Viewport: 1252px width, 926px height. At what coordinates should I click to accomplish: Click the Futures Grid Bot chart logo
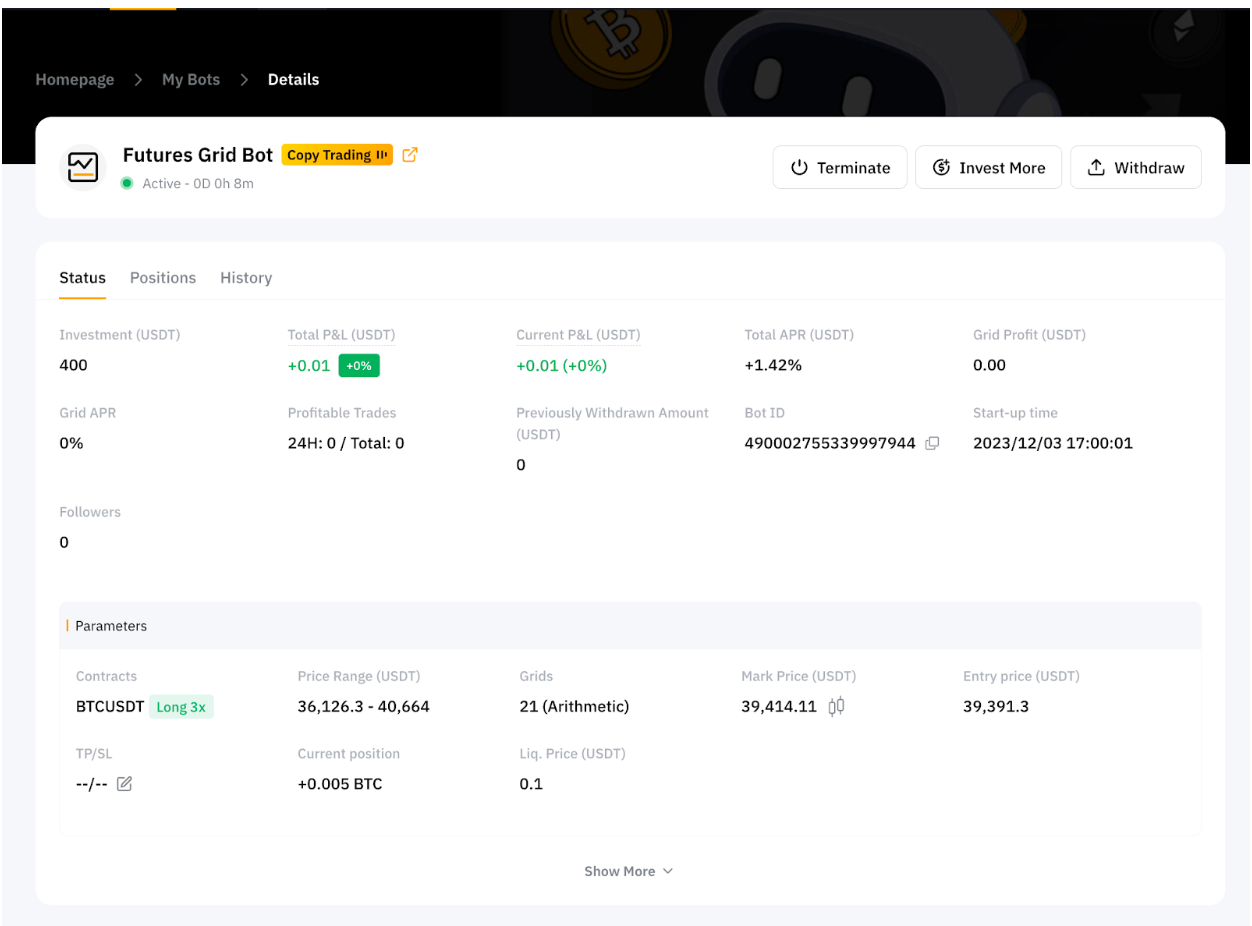[x=83, y=168]
